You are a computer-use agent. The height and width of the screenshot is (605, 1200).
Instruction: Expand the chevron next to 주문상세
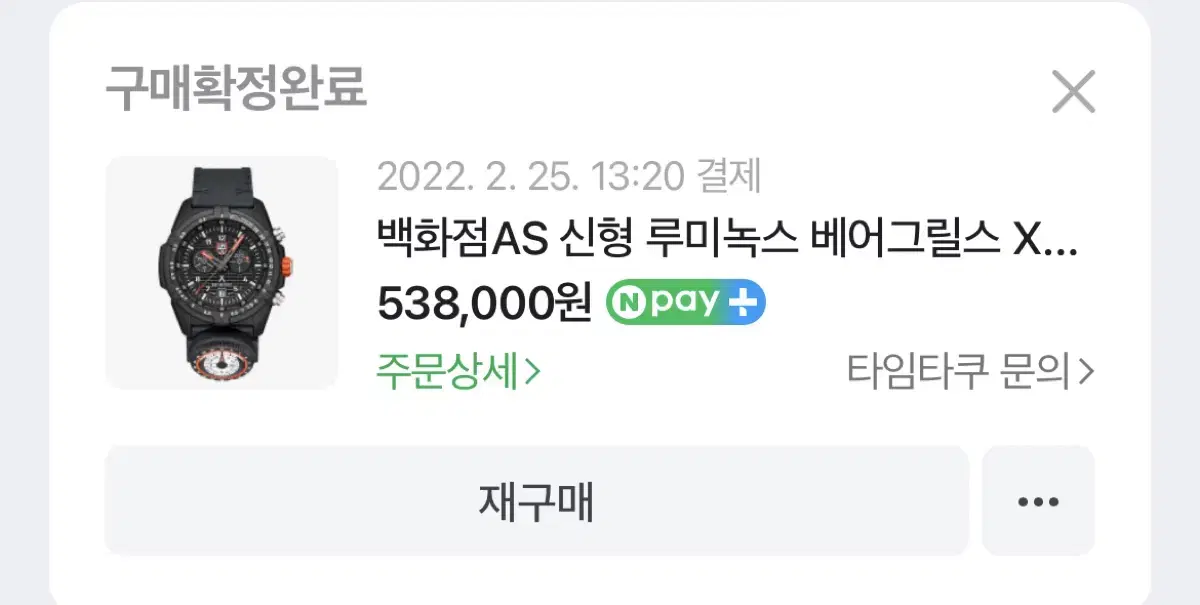pos(532,372)
